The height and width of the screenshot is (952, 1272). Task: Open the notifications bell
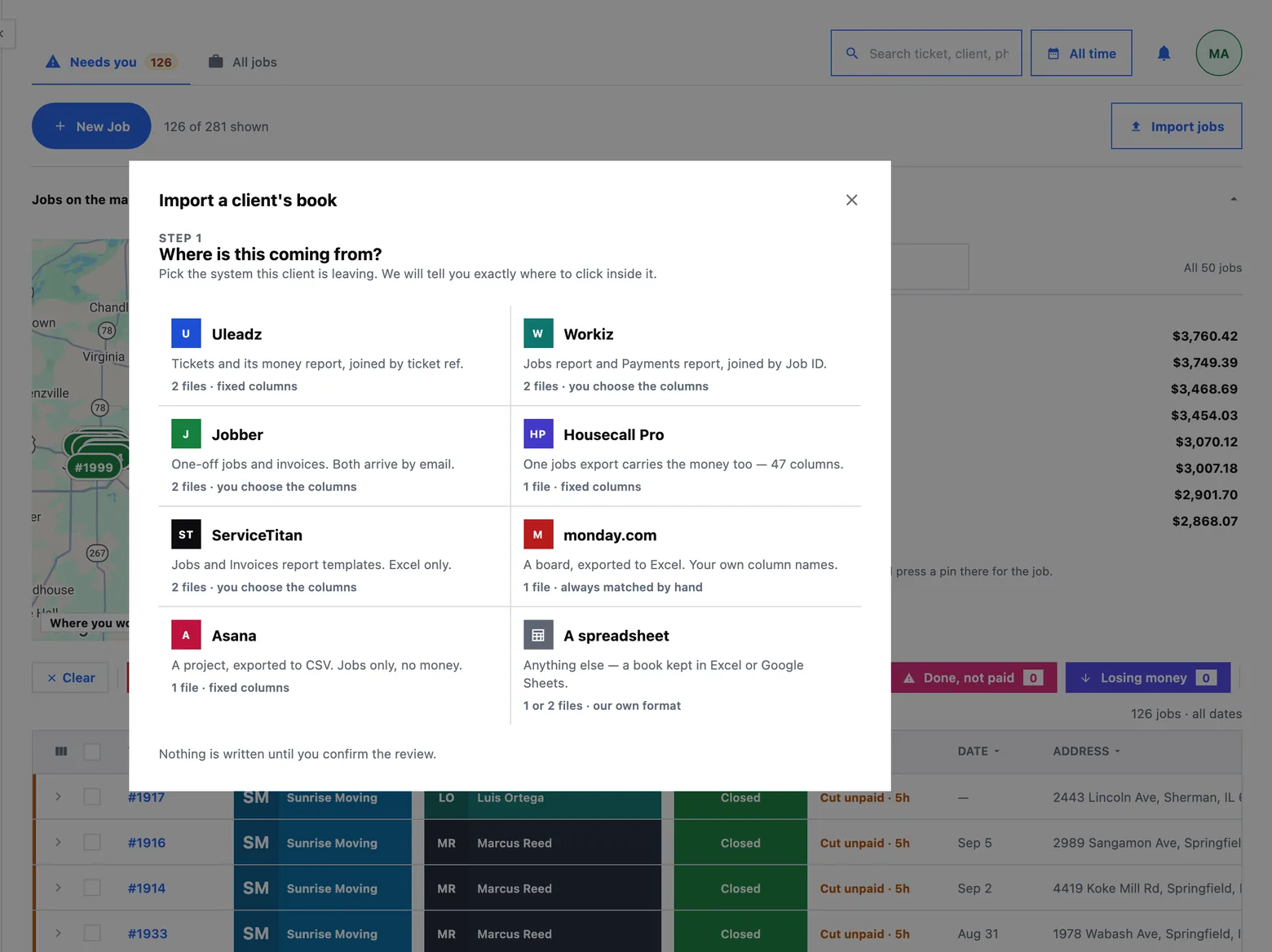coord(1164,53)
